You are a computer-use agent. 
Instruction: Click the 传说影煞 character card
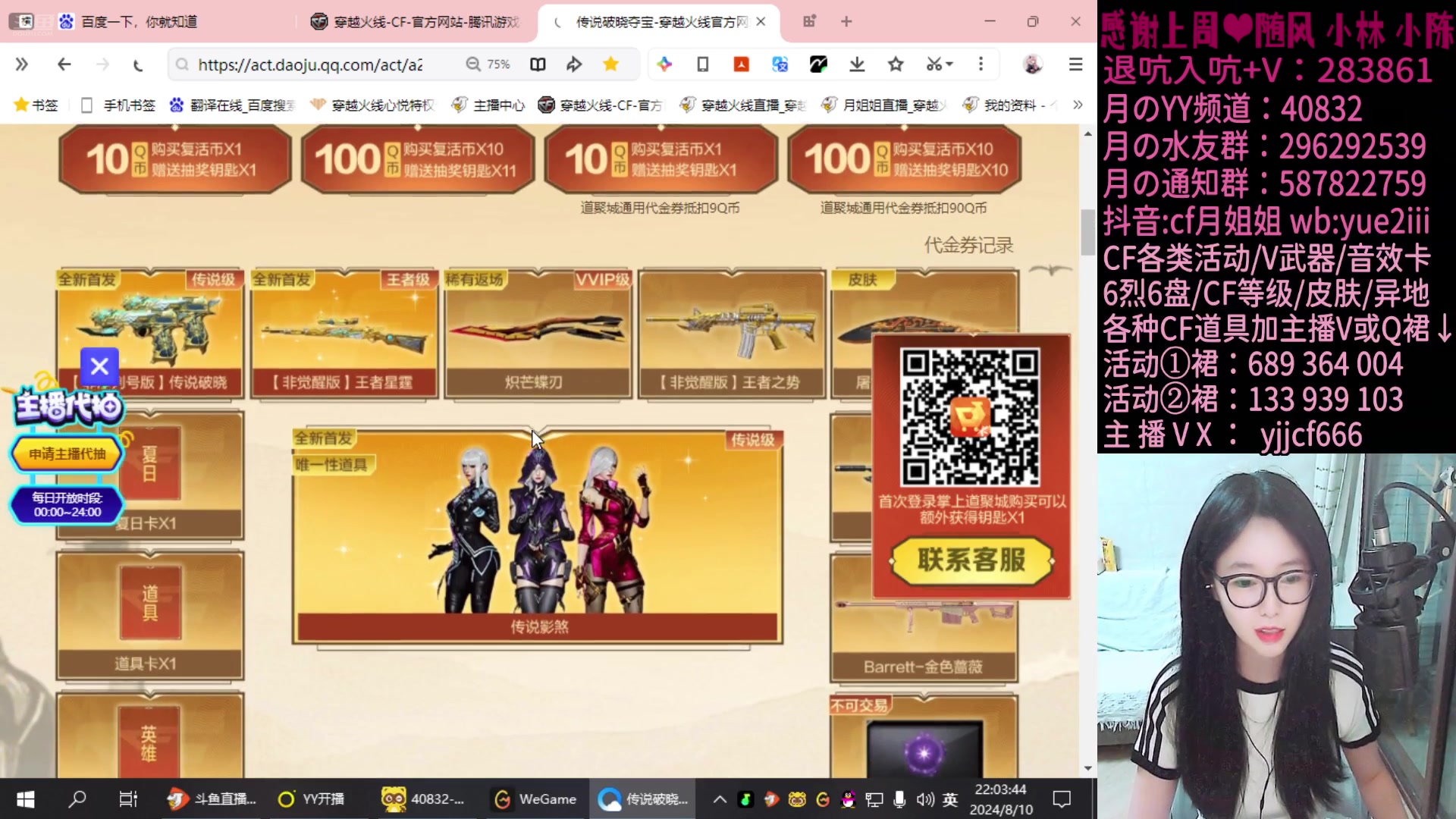point(538,535)
